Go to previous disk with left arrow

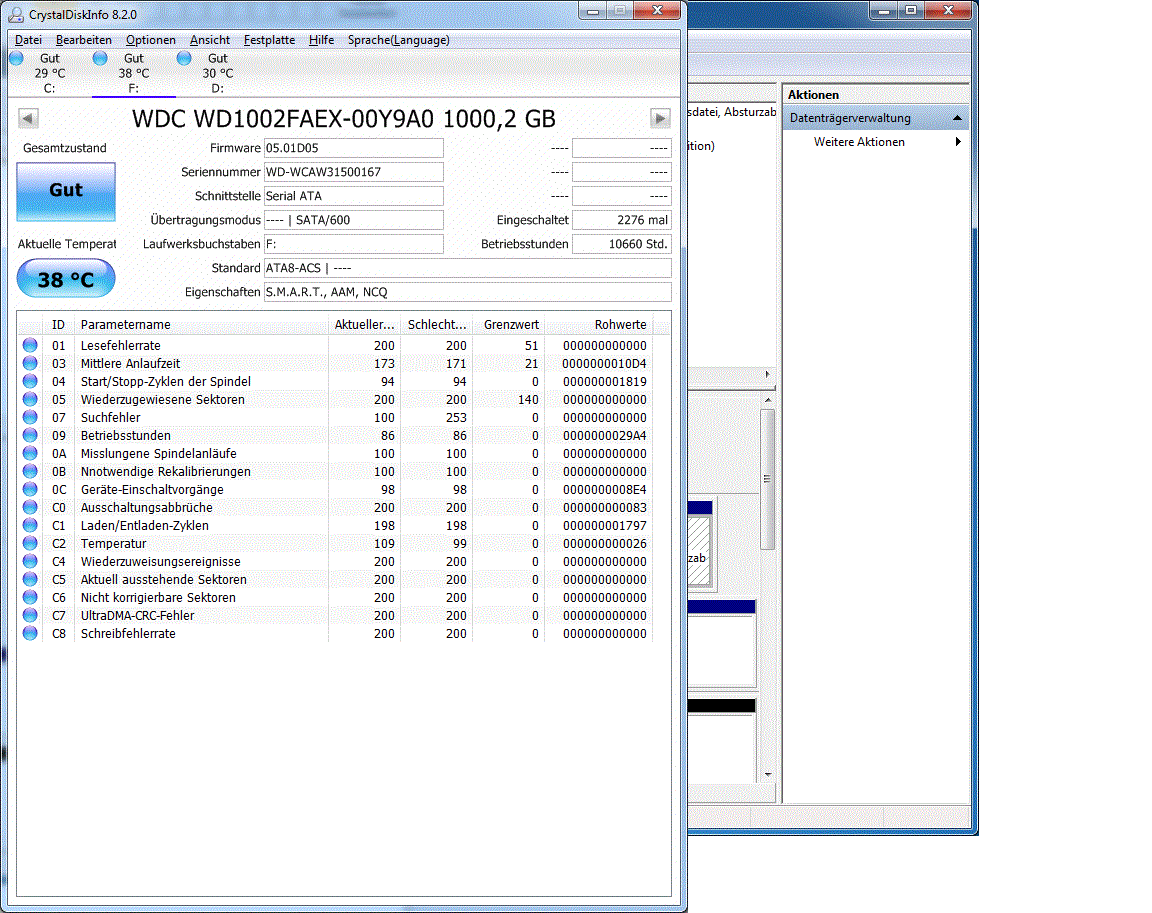point(29,118)
